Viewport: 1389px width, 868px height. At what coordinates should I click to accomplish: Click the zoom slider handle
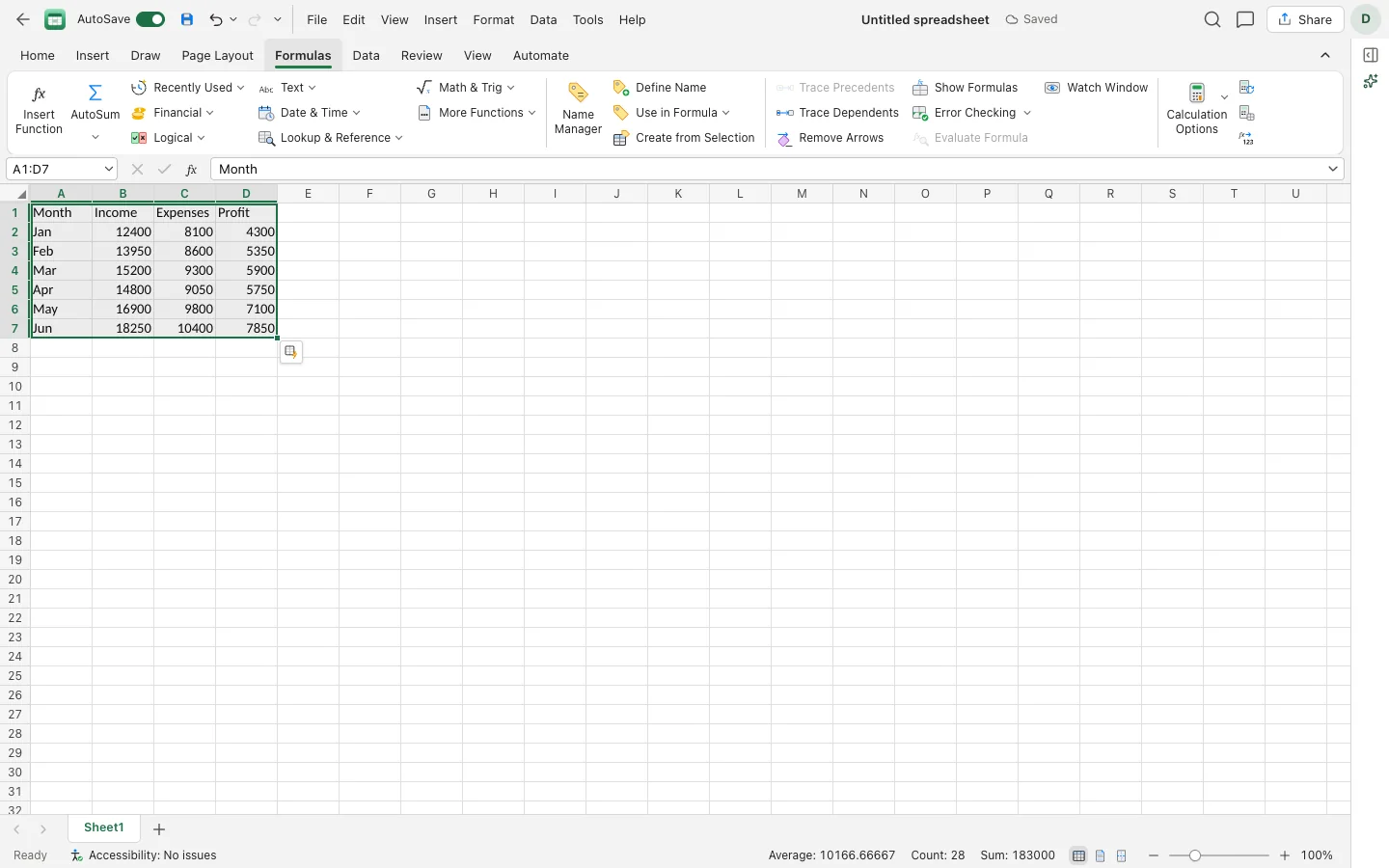click(x=1195, y=855)
